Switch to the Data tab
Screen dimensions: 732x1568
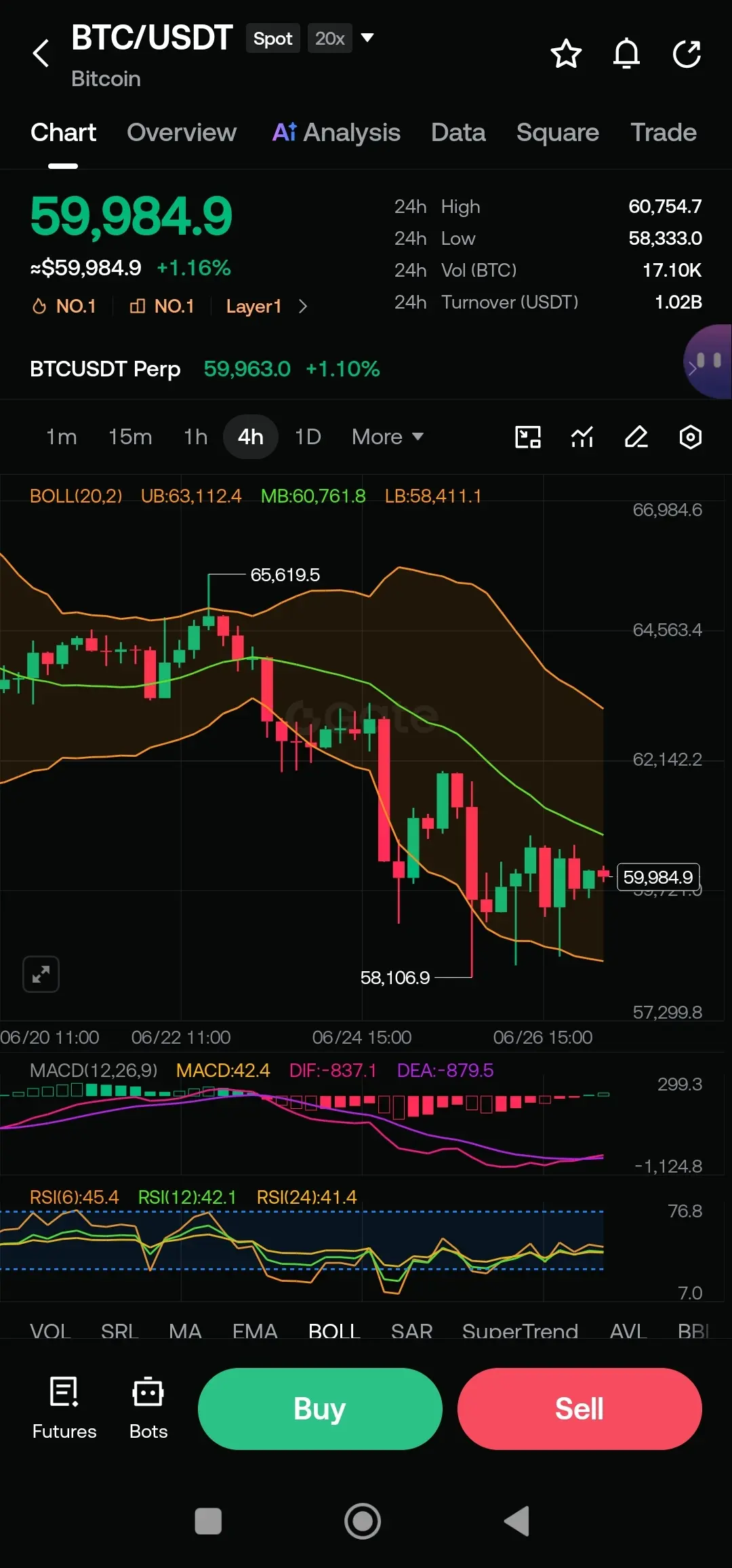pos(458,133)
